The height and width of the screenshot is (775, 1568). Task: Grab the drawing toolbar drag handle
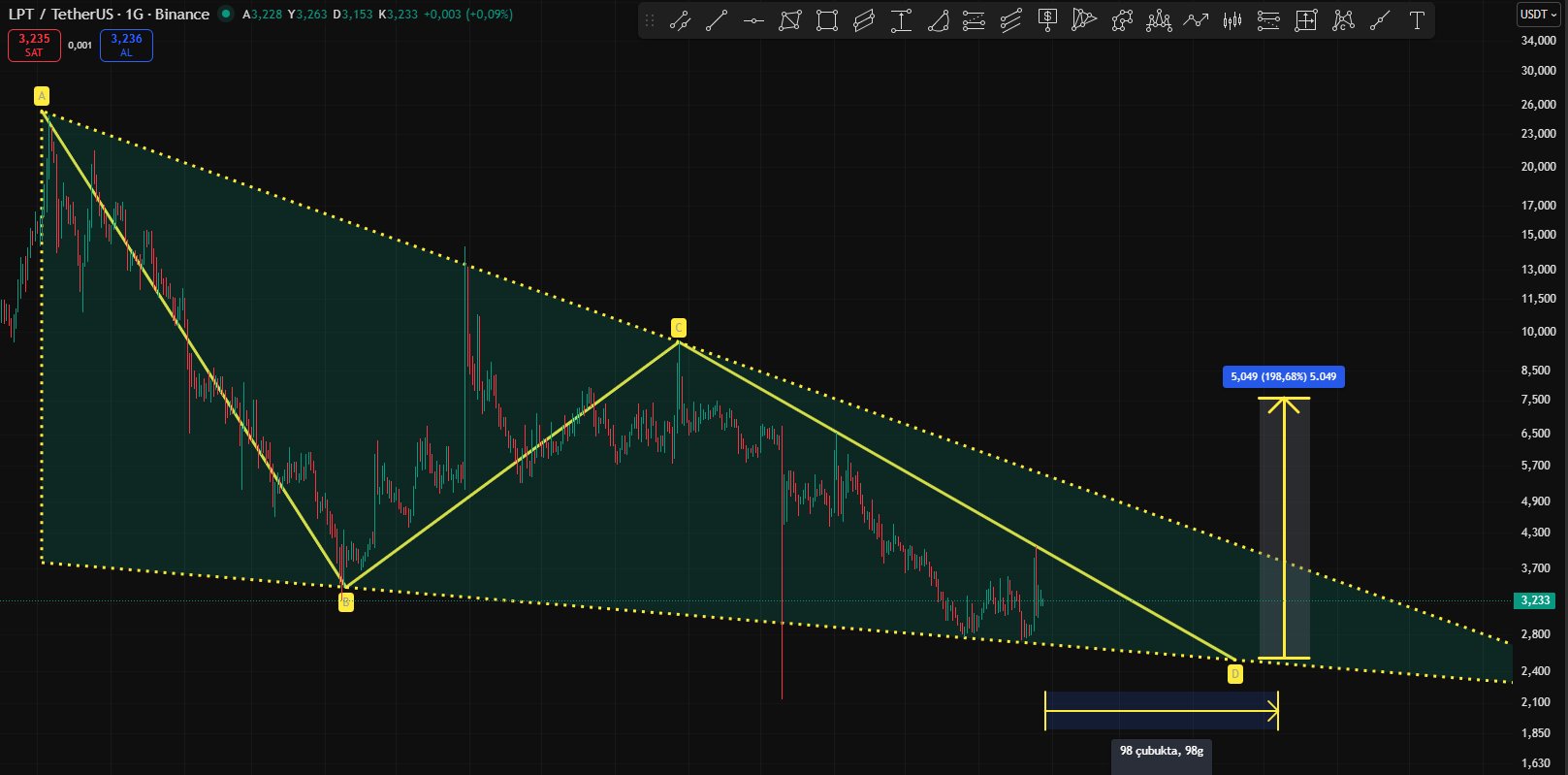650,20
